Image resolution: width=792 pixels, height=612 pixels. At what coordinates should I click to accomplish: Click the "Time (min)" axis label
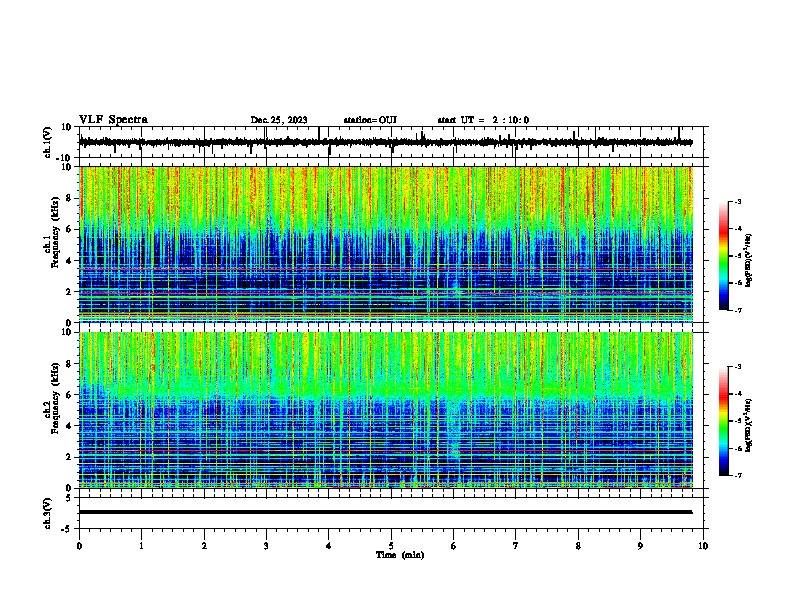click(x=400, y=555)
